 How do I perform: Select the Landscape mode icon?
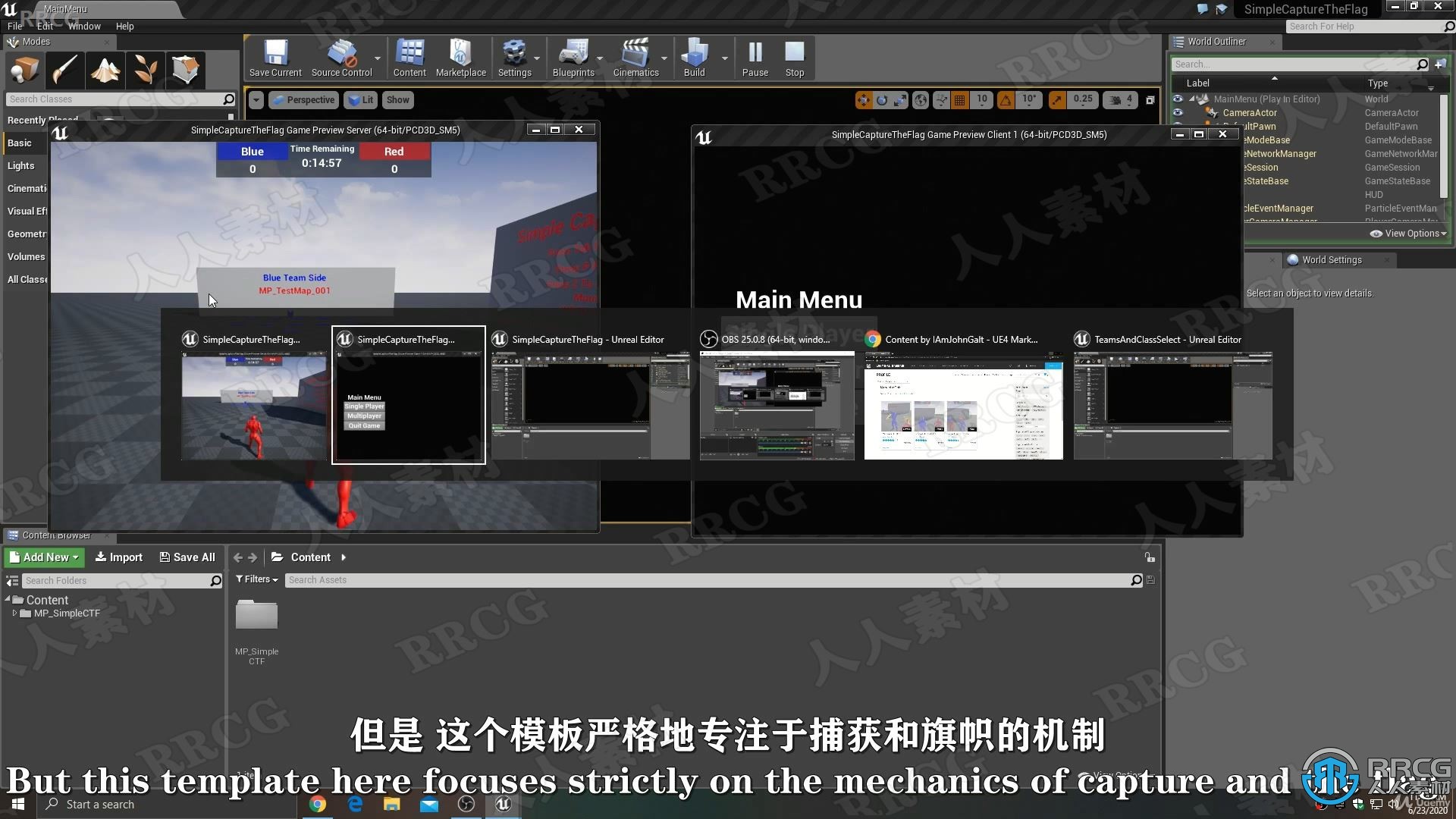tap(105, 70)
